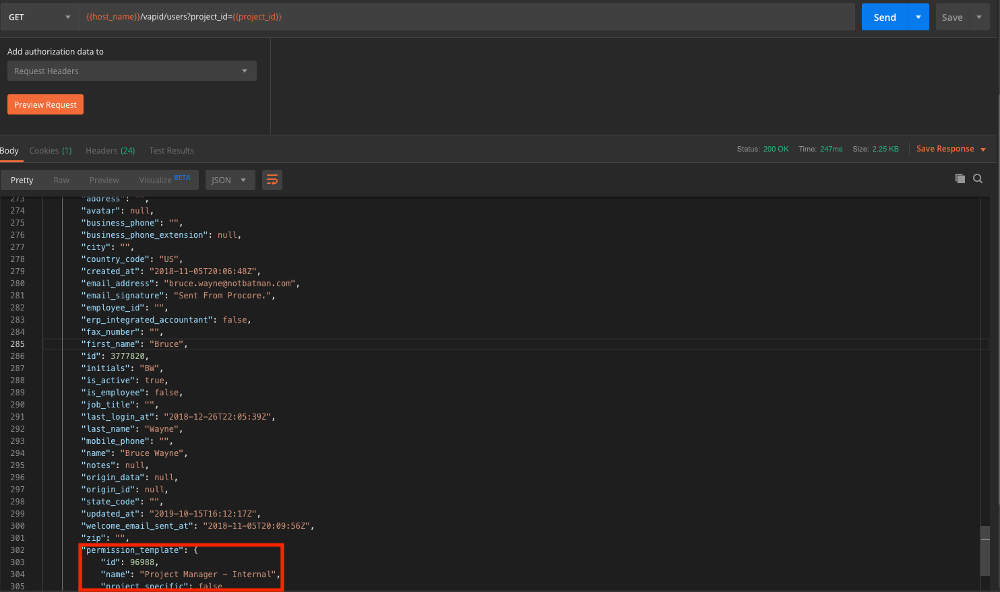Click the "id": 96988 line
Viewport: 1000px width, 592px height.
click(129, 562)
